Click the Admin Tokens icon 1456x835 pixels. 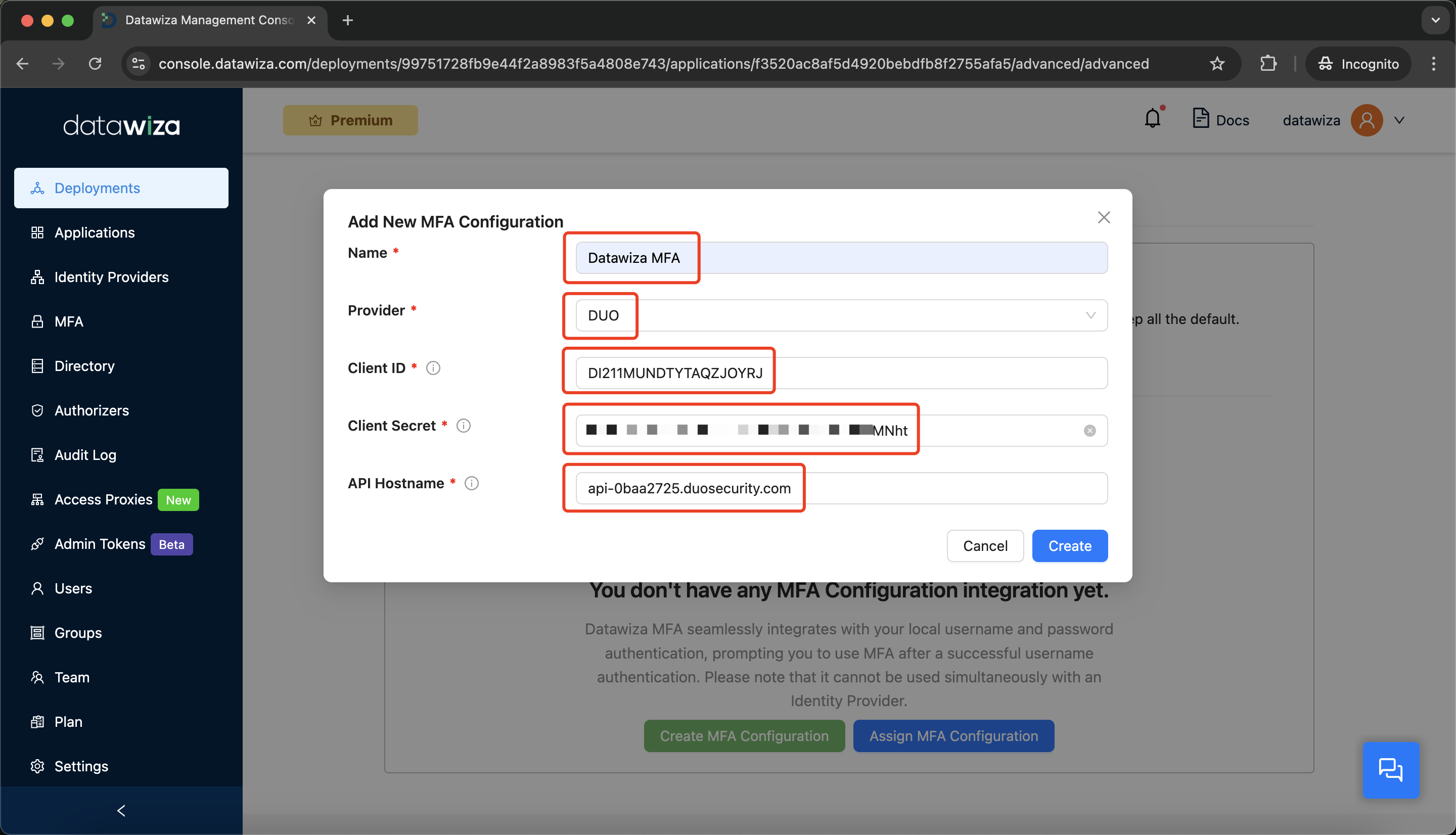coord(37,544)
